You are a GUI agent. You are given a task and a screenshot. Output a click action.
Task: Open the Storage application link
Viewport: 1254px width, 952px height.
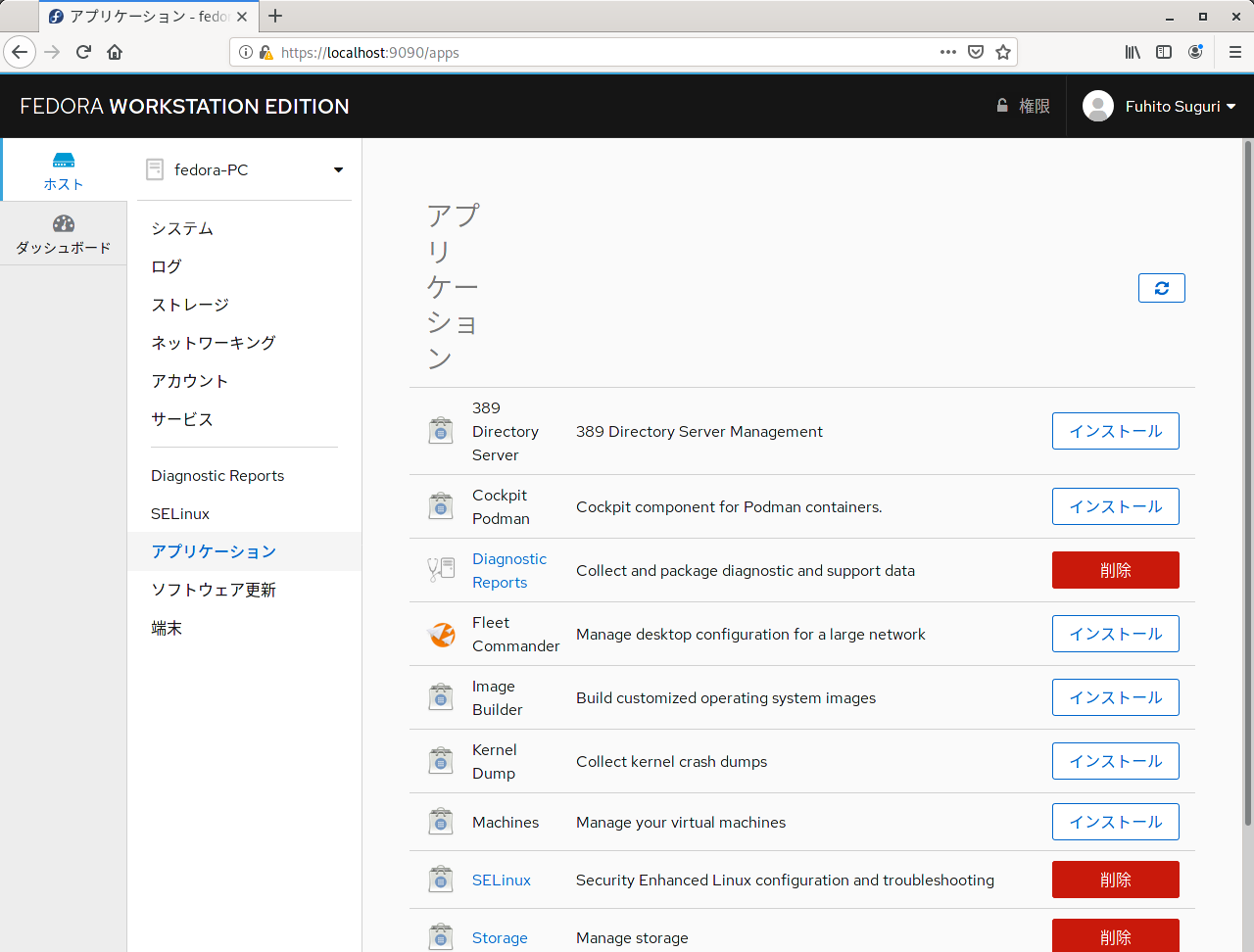coord(500,937)
